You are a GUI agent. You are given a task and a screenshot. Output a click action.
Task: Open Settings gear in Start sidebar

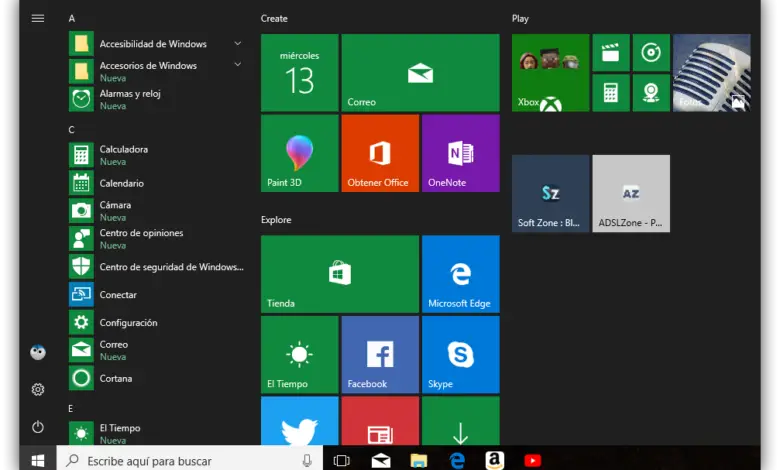pos(38,389)
